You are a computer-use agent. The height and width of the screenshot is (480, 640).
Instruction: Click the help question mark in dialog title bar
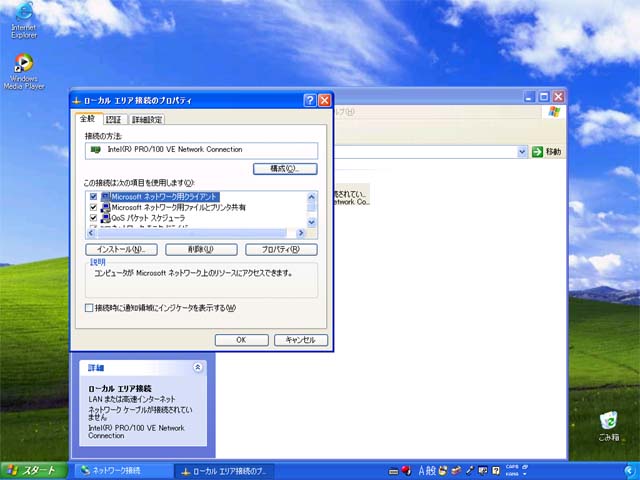tap(310, 100)
